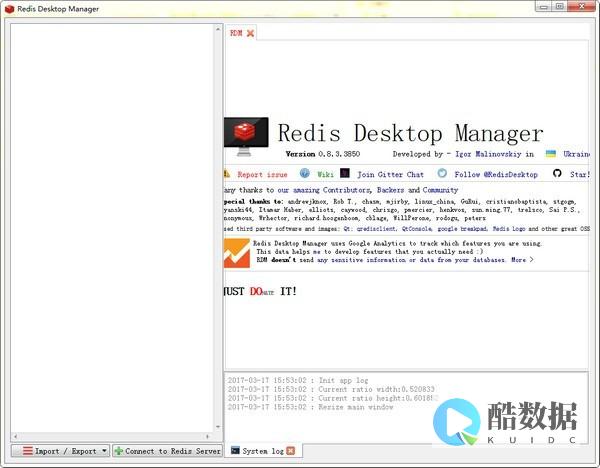Click the connections panel scroll up arrow
This screenshot has width=600, height=468.
coord(218,29)
